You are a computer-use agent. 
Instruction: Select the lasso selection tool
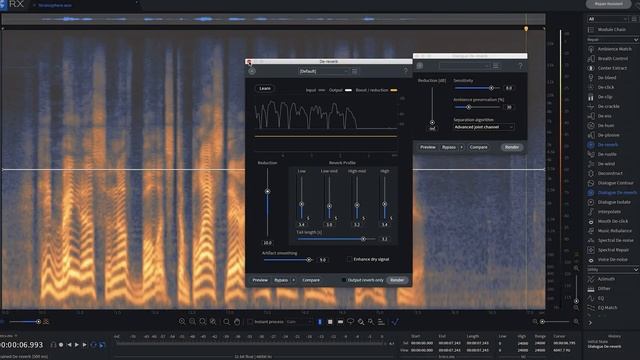[x=350, y=322]
